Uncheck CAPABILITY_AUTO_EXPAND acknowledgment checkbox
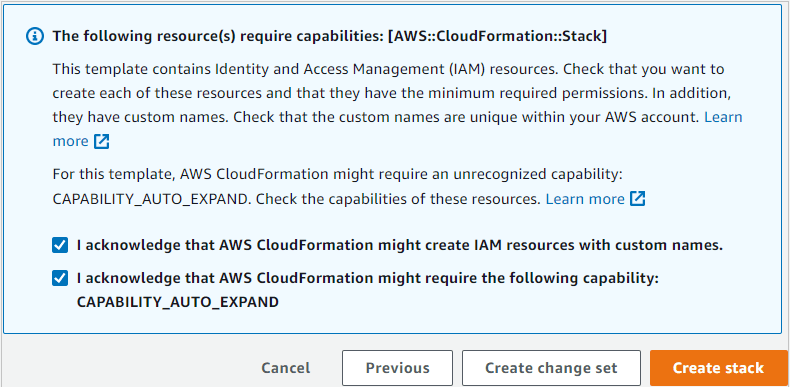Viewport: 790px width, 387px height. coord(60,278)
